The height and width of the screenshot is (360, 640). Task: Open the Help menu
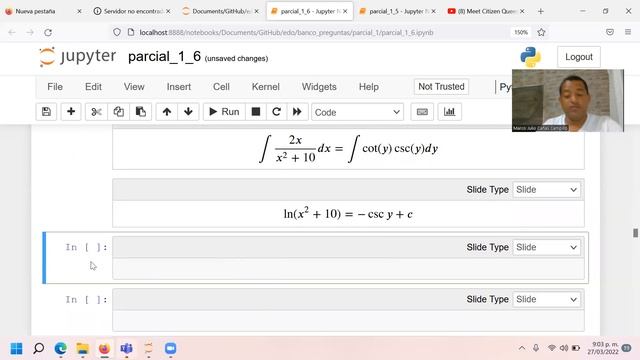[x=369, y=87]
